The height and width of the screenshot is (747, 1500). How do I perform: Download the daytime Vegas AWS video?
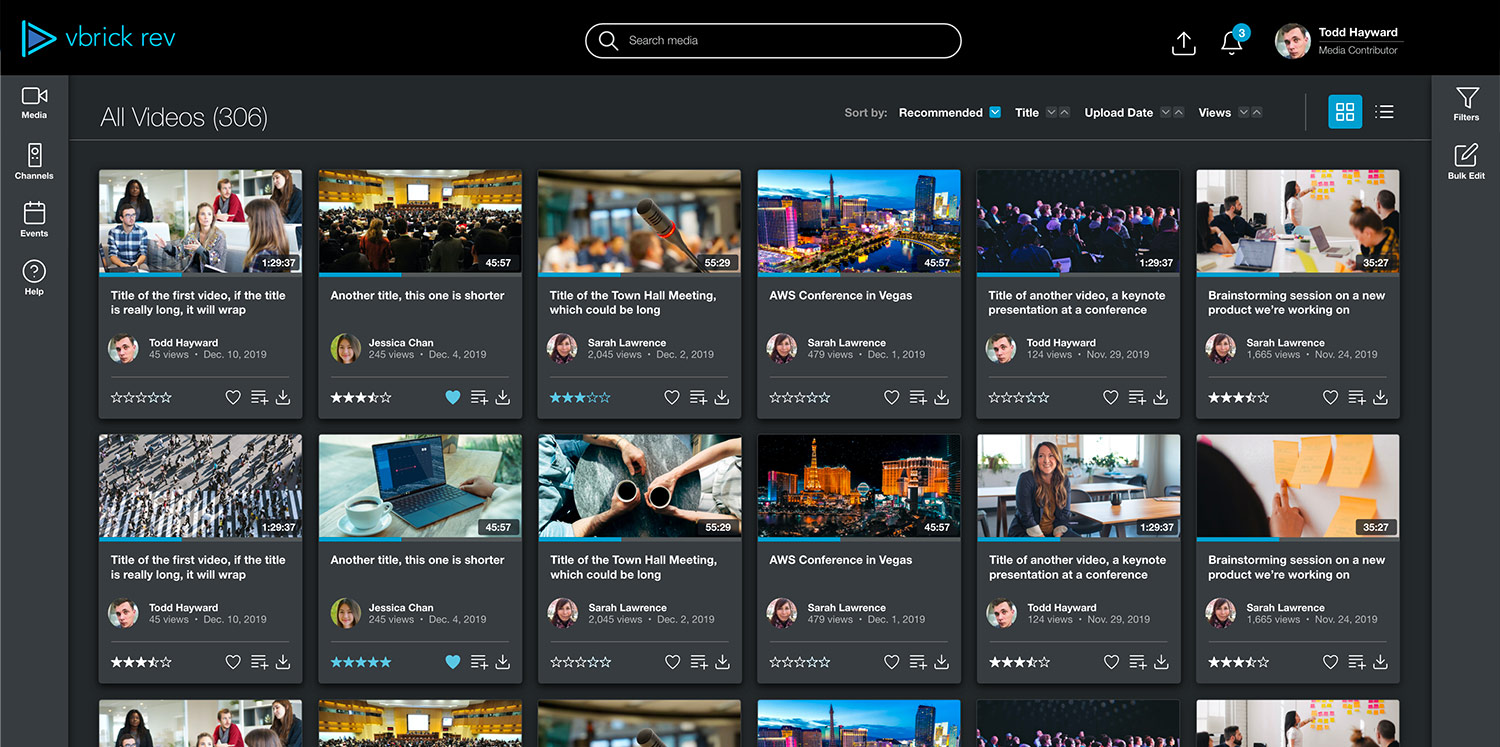click(942, 397)
